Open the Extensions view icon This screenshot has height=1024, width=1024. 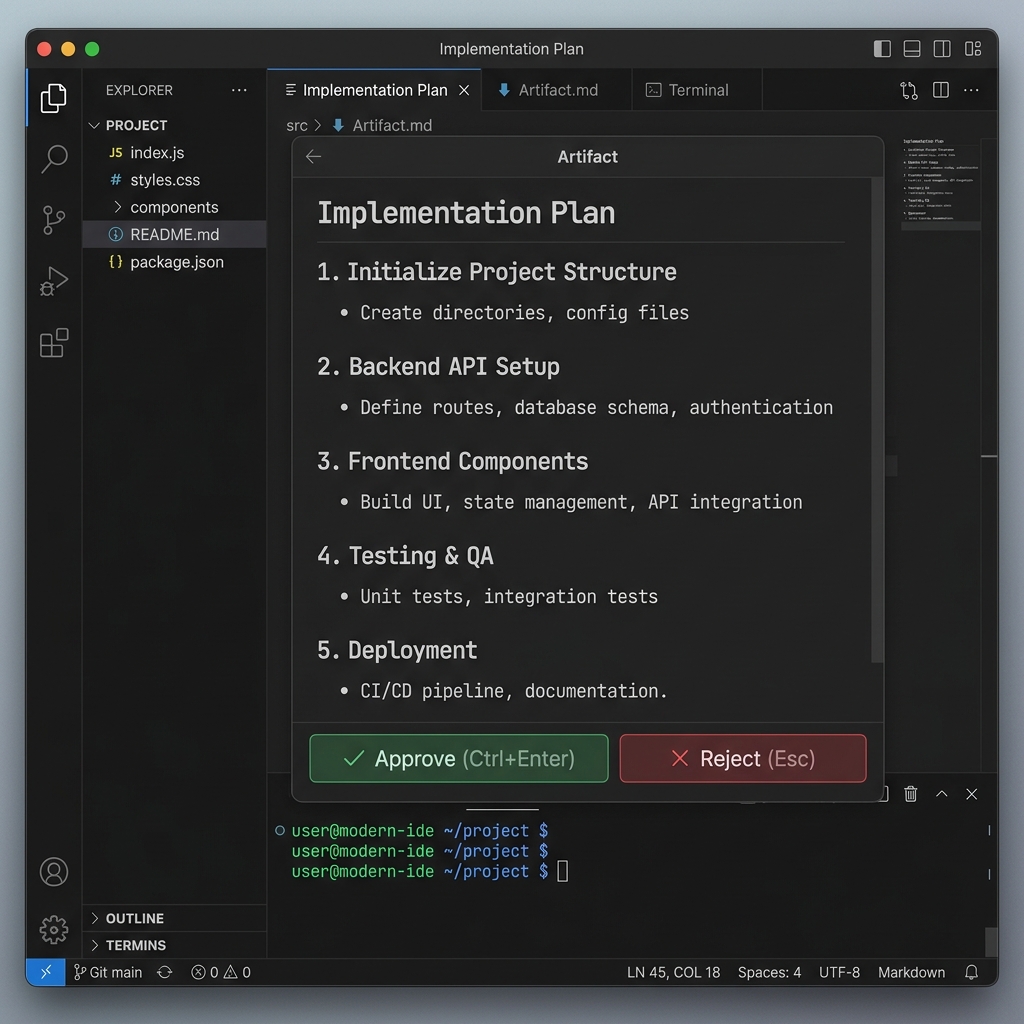tap(54, 343)
